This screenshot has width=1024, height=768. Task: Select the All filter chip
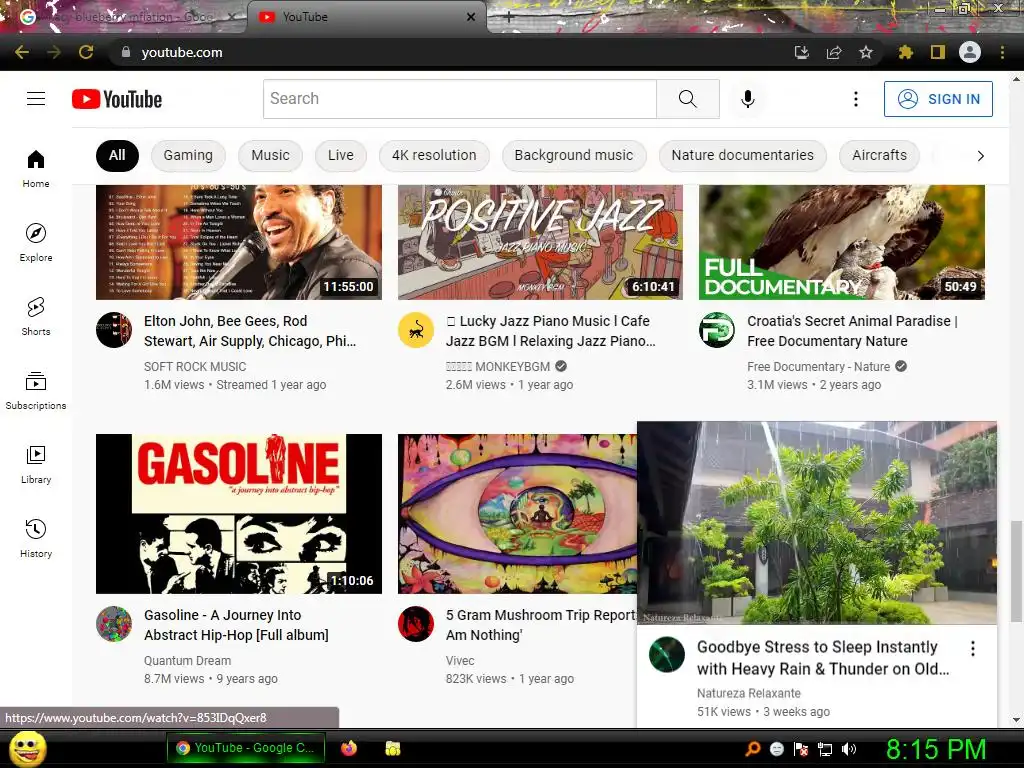coord(117,155)
